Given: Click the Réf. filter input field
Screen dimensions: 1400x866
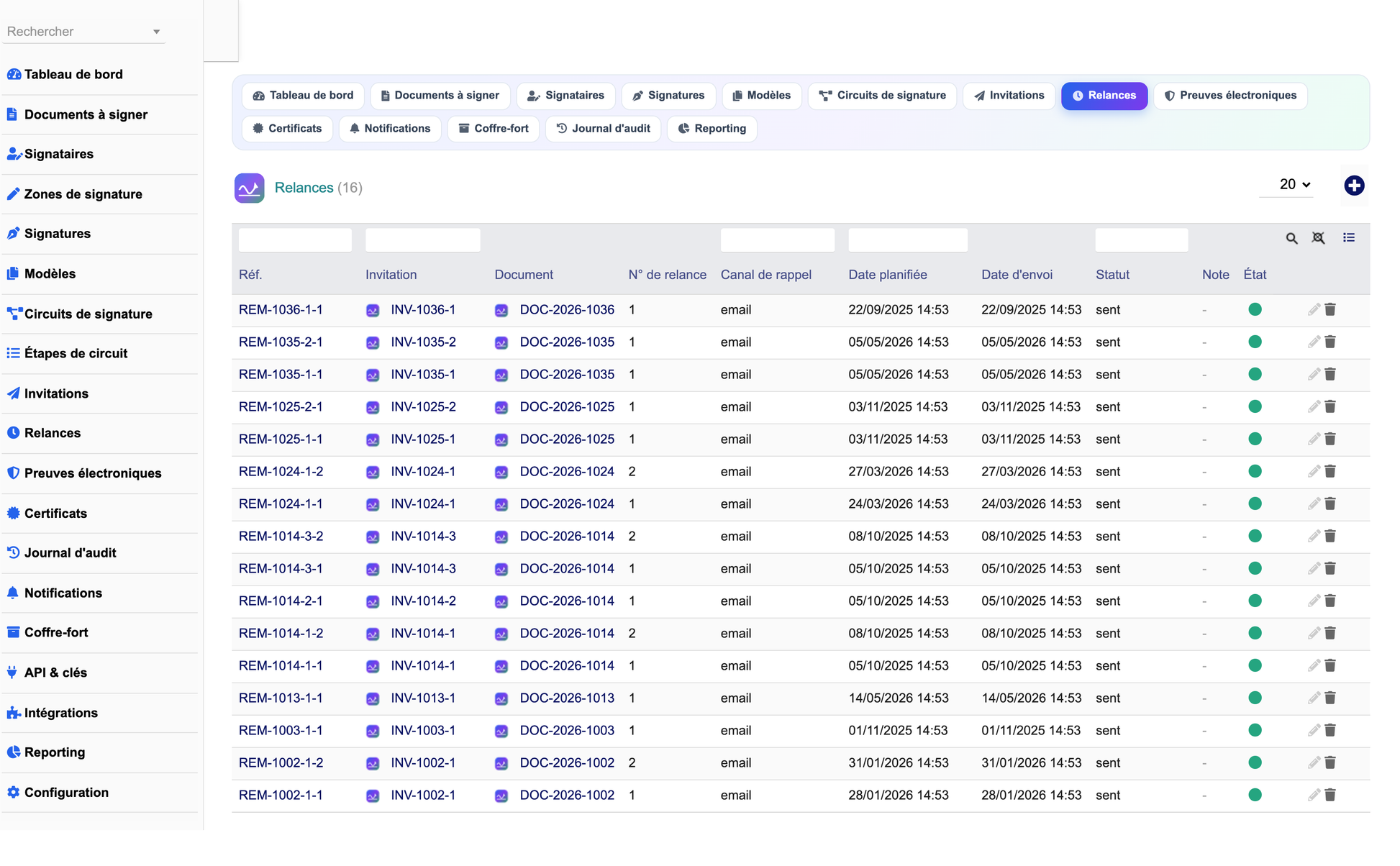Looking at the screenshot, I should [x=295, y=240].
